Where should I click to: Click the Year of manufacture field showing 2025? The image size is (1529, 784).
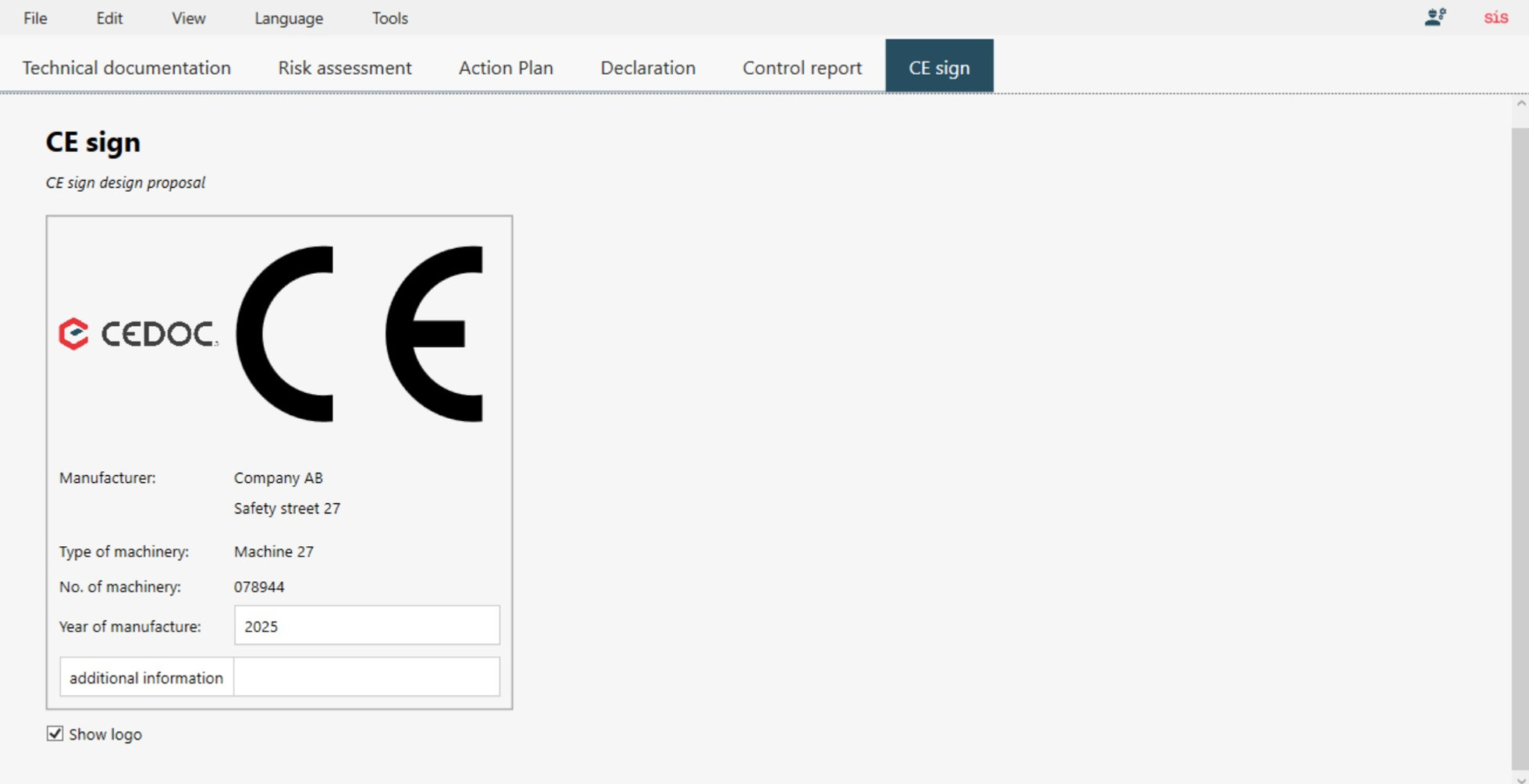pos(366,626)
